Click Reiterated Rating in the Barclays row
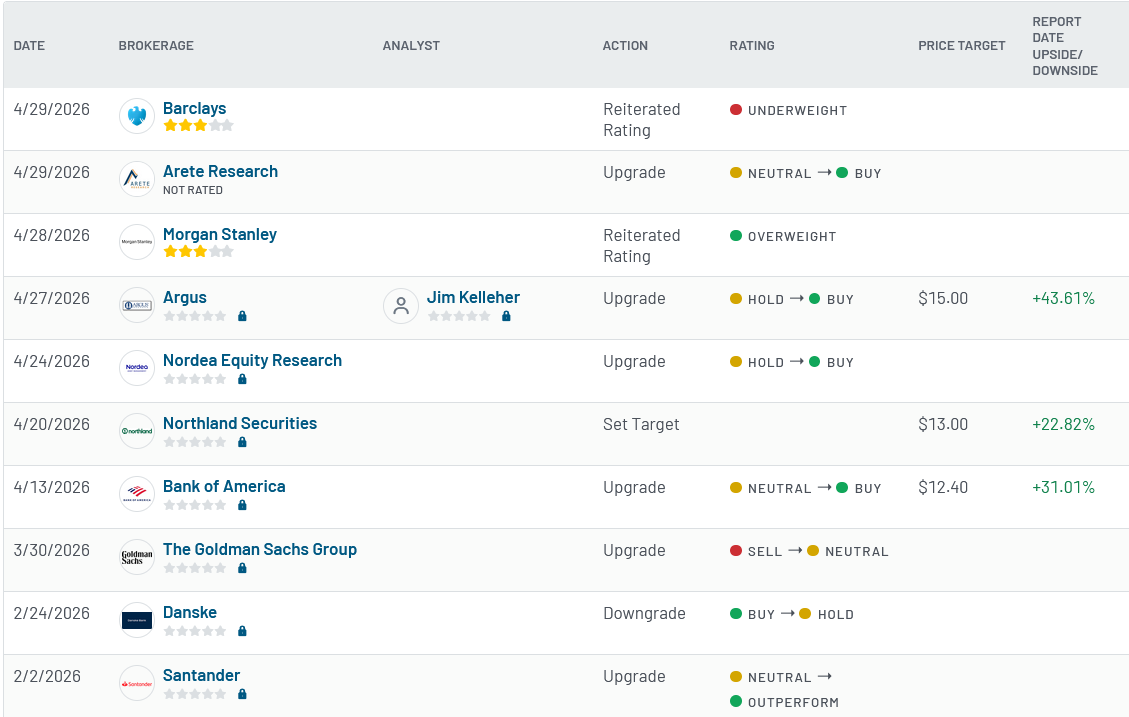The width and height of the screenshot is (1129, 717). [x=642, y=120]
